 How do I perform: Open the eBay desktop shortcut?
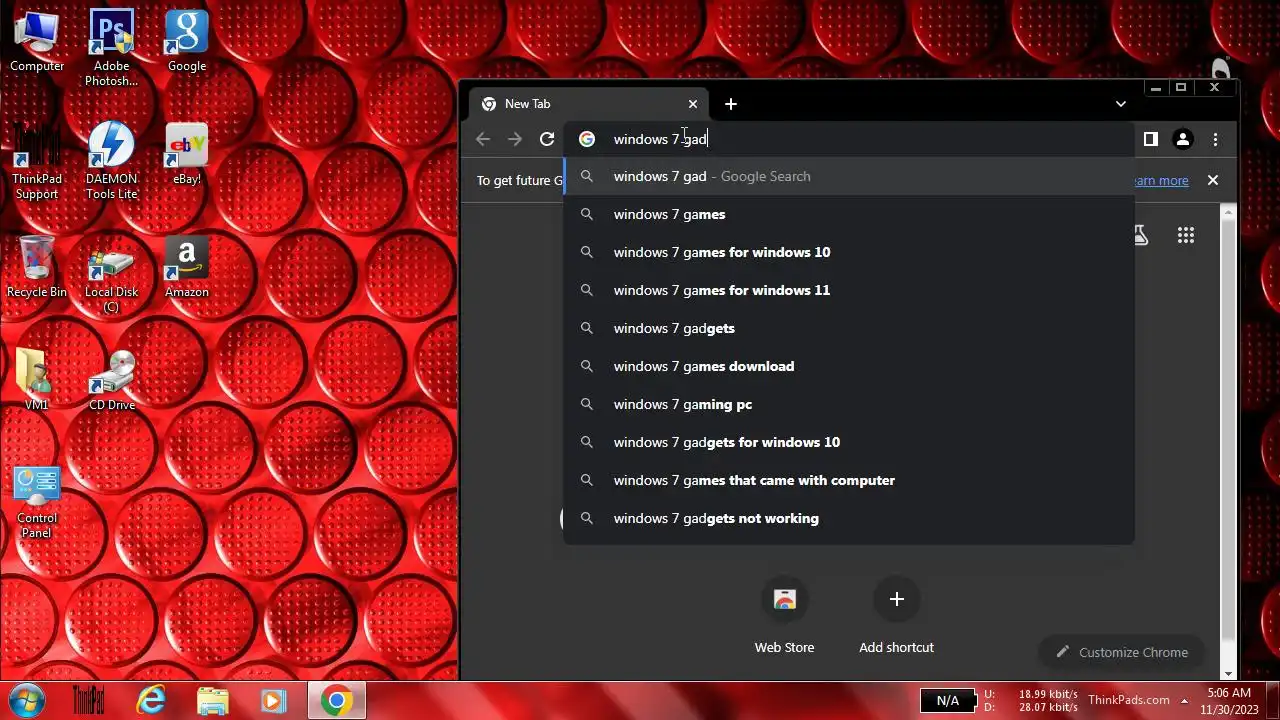tap(186, 154)
